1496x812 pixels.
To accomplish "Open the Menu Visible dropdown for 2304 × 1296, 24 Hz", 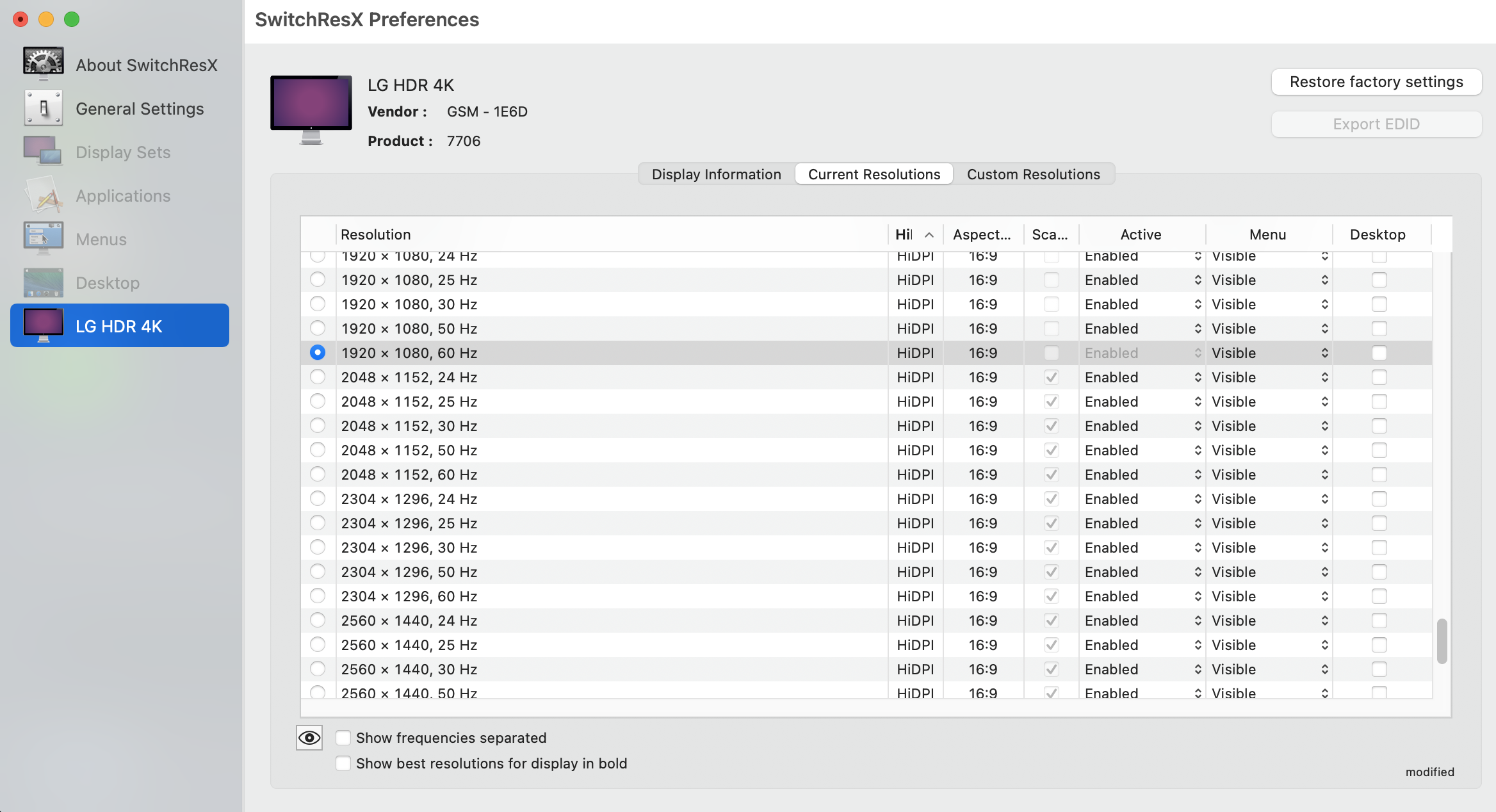I will (x=1269, y=499).
